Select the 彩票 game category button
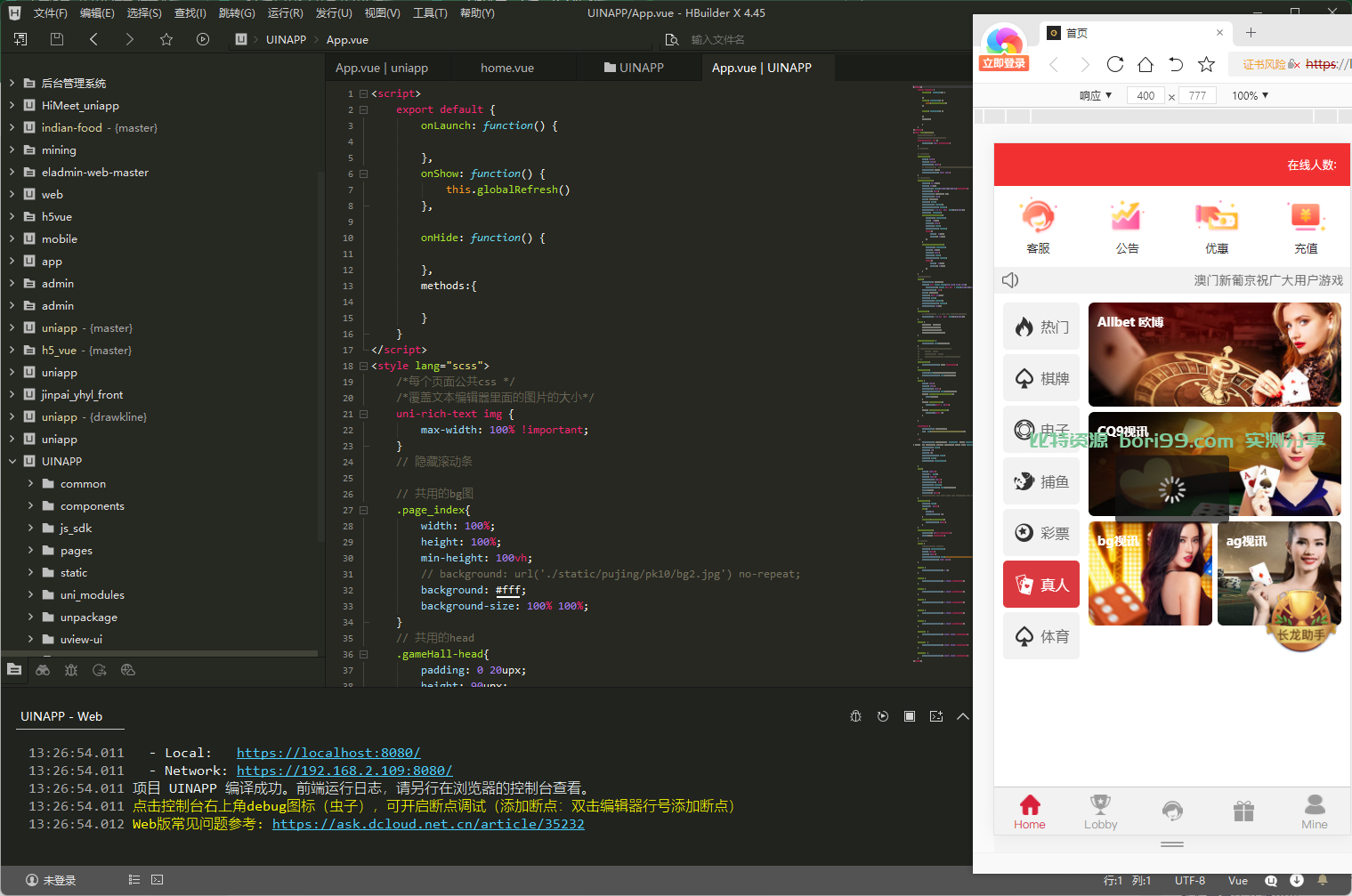 [1041, 533]
